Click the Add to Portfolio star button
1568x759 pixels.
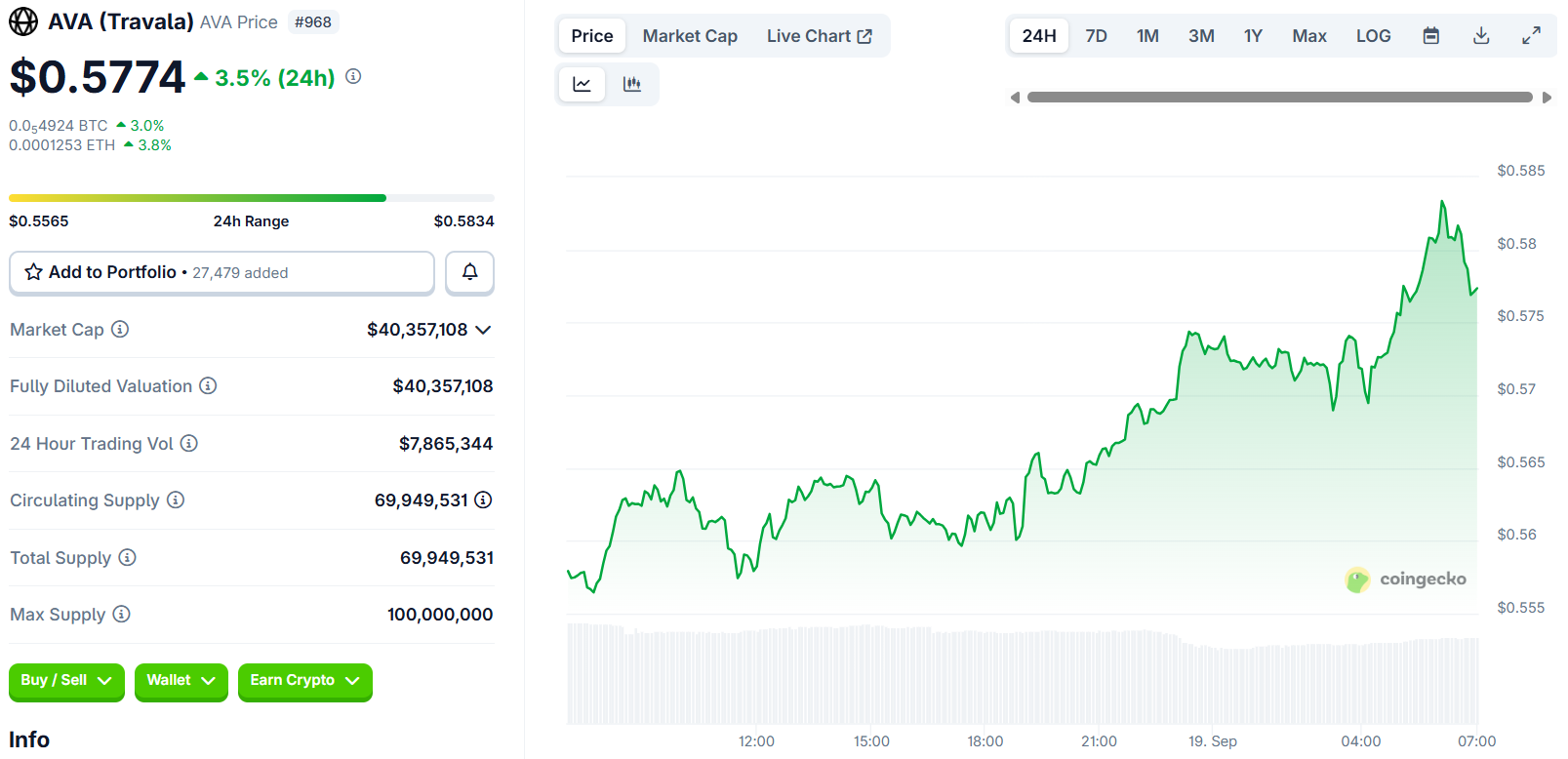coord(221,272)
